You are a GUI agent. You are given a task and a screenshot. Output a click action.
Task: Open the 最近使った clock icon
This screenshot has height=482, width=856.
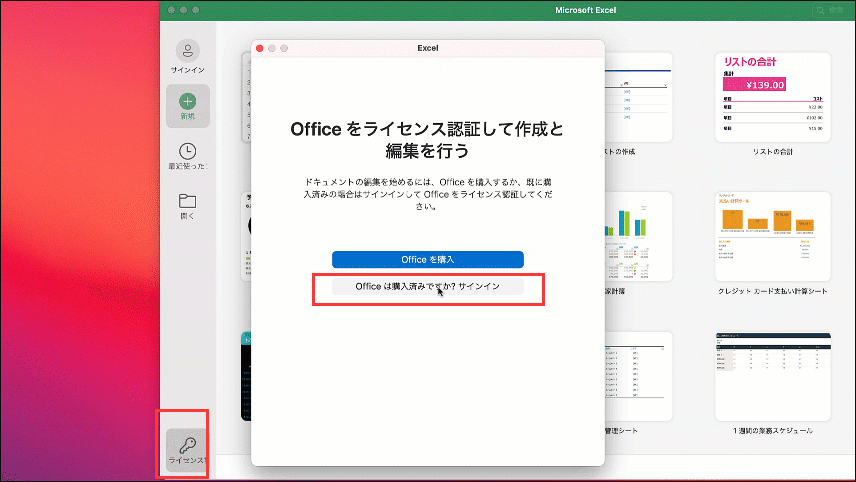(187, 152)
